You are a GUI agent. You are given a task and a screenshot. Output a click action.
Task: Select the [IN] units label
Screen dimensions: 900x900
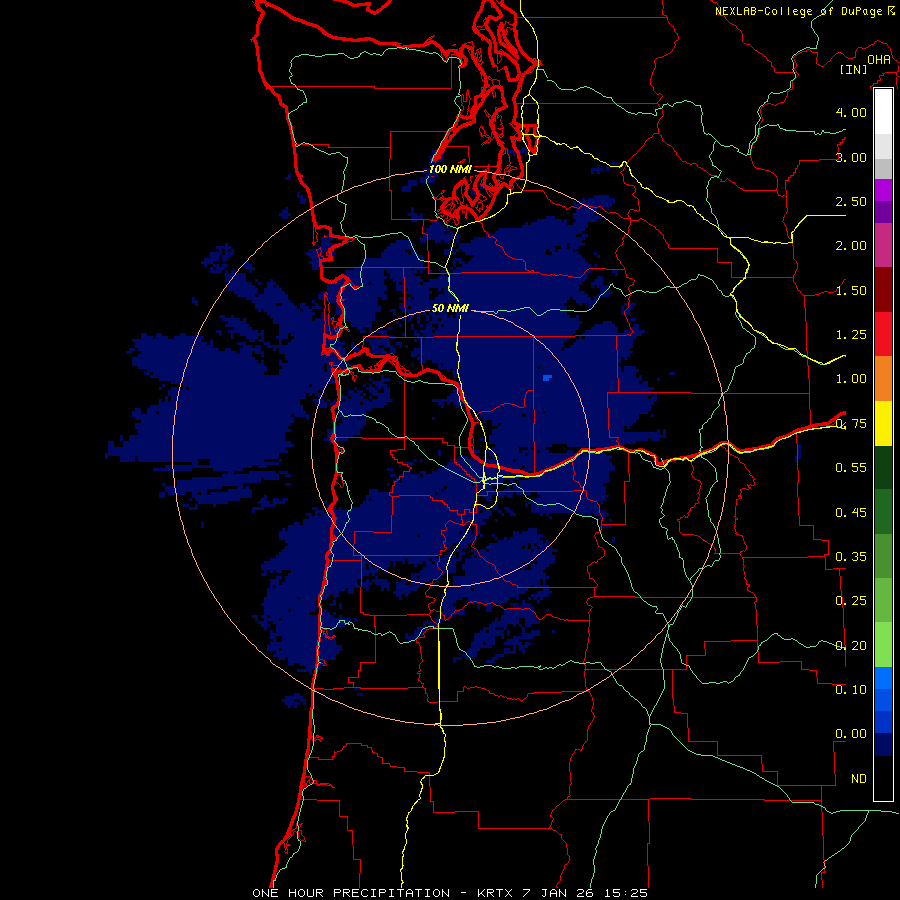coord(854,69)
